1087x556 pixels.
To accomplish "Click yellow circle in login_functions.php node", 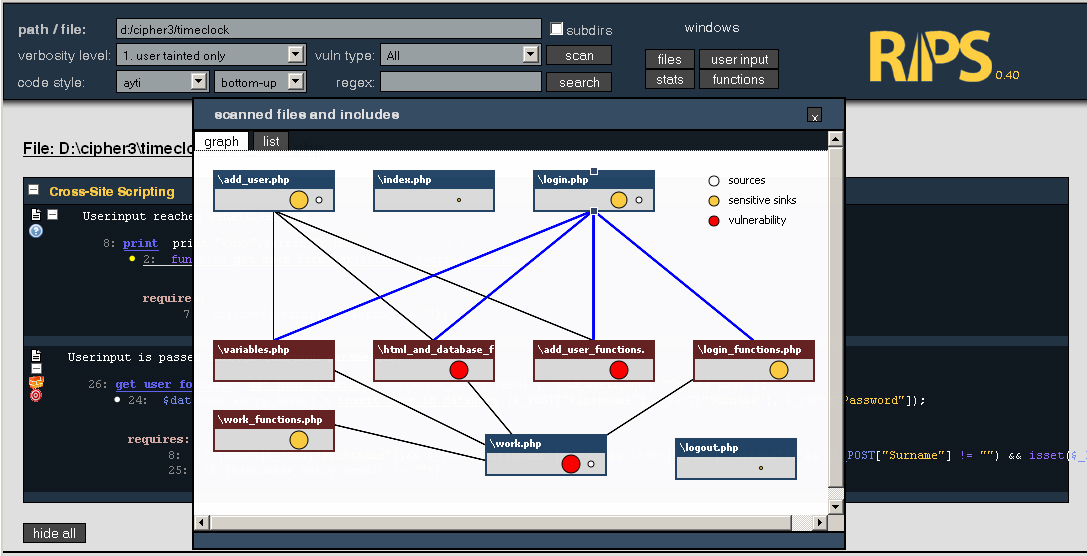I will pos(779,370).
